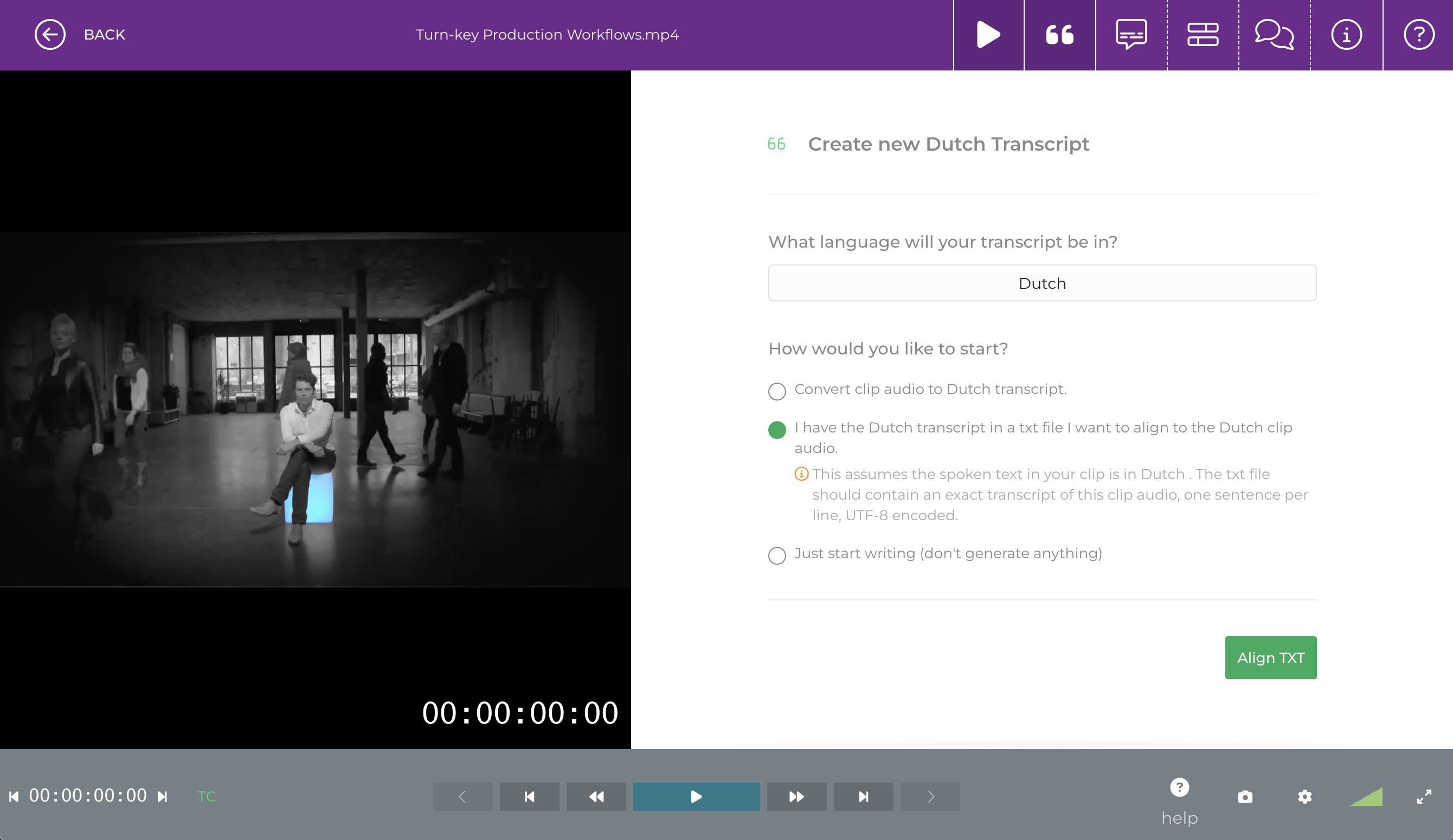The width and height of the screenshot is (1453, 840).
Task: Toggle the TC timecode label
Action: tap(207, 797)
